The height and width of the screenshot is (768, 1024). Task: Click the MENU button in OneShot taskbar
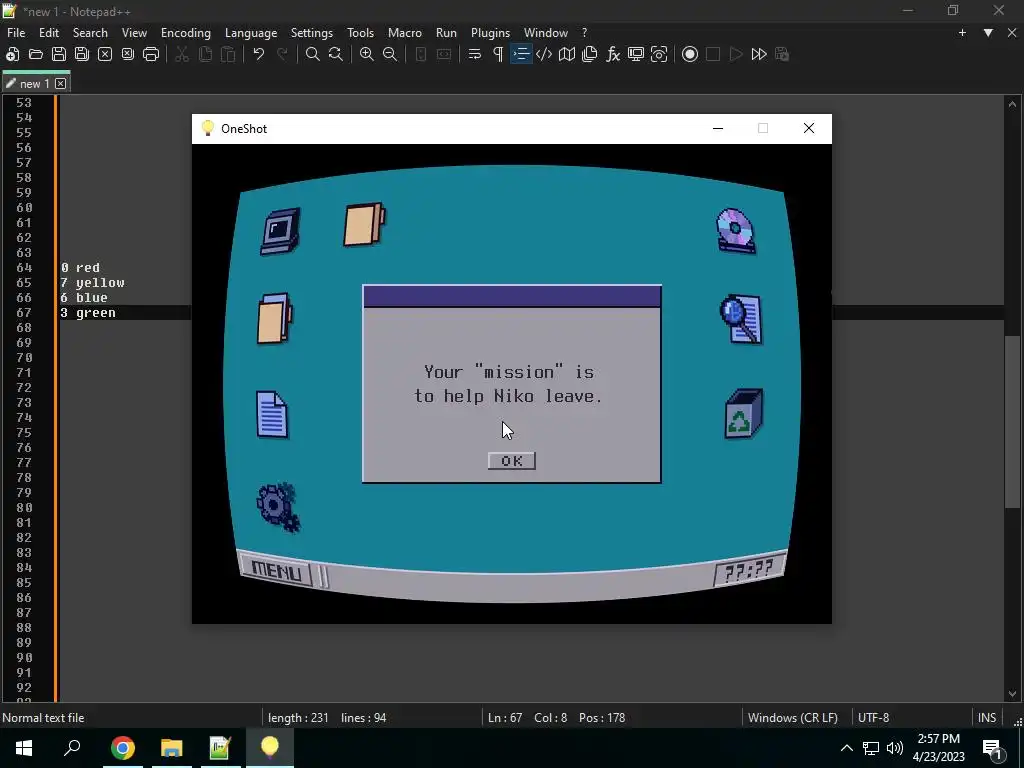pyautogui.click(x=276, y=571)
